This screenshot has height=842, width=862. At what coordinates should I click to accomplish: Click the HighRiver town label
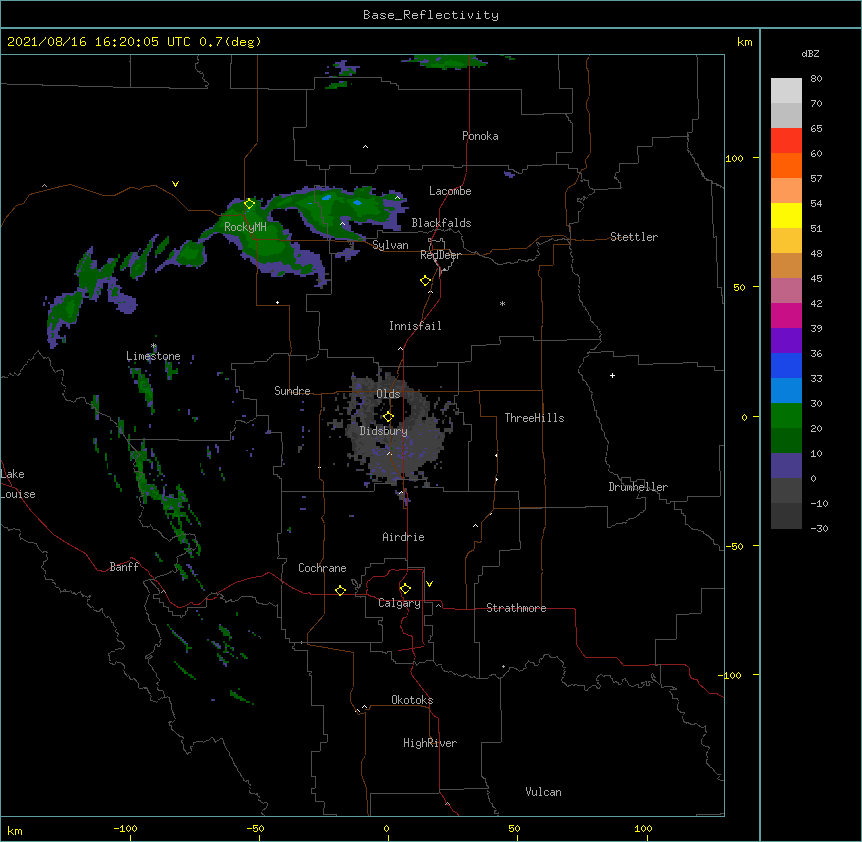pyautogui.click(x=430, y=743)
